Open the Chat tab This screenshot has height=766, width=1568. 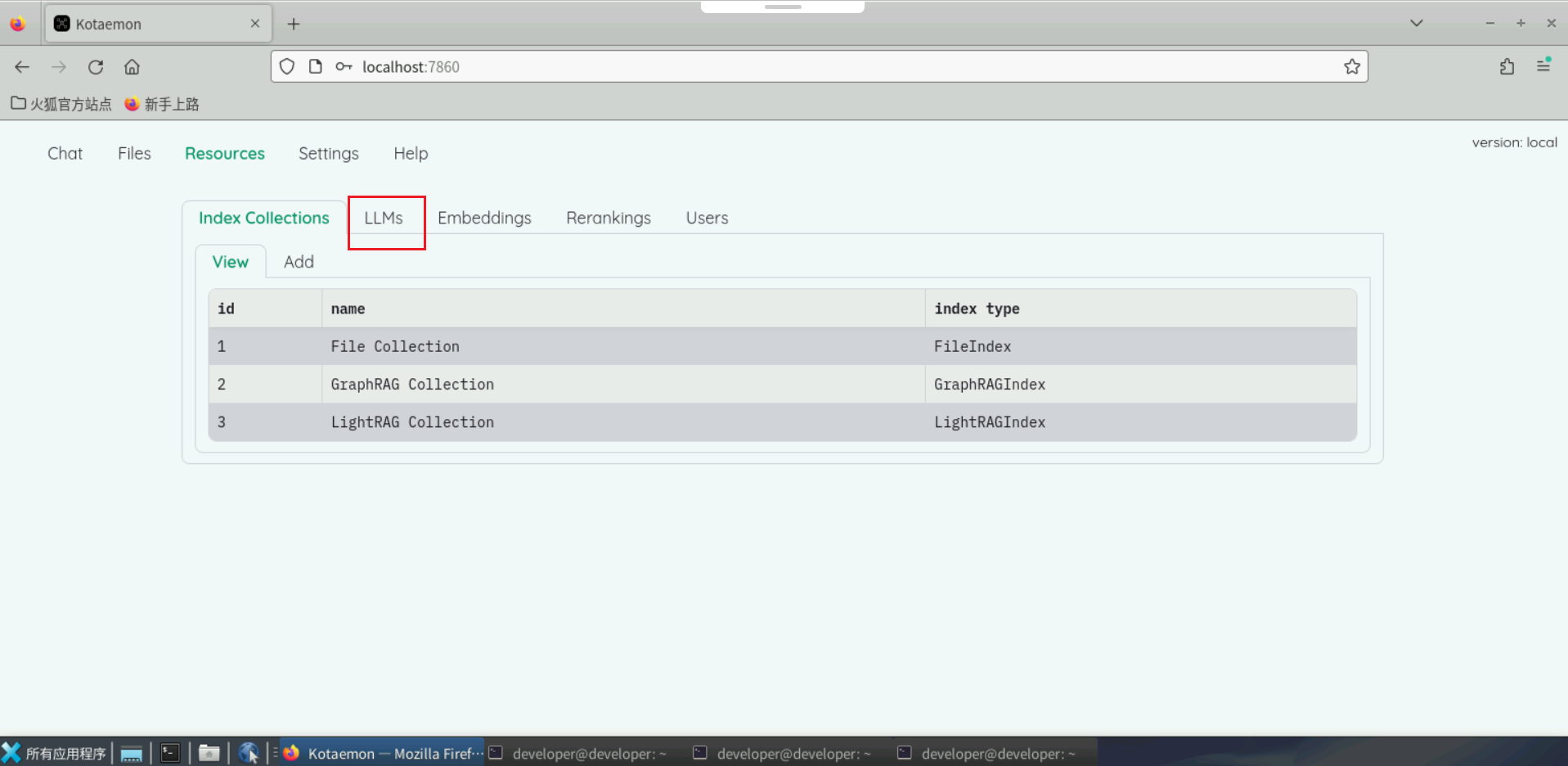(65, 153)
